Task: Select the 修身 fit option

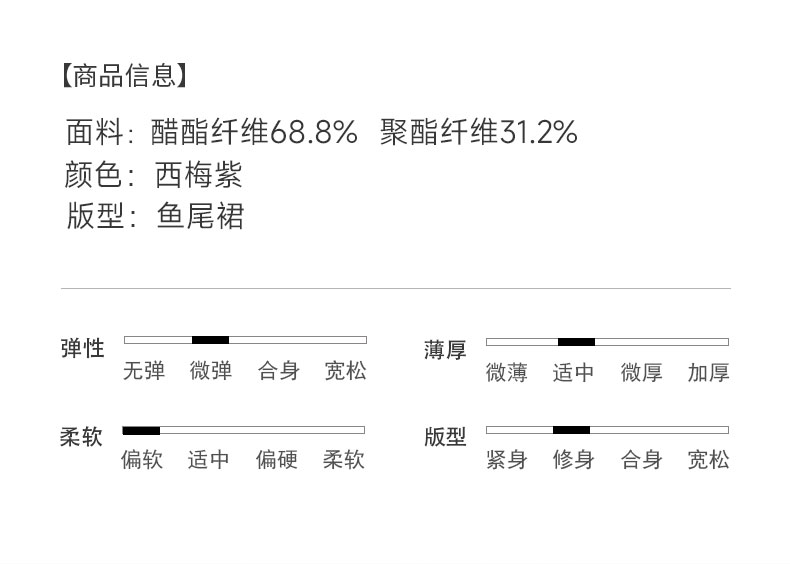Action: point(573,460)
